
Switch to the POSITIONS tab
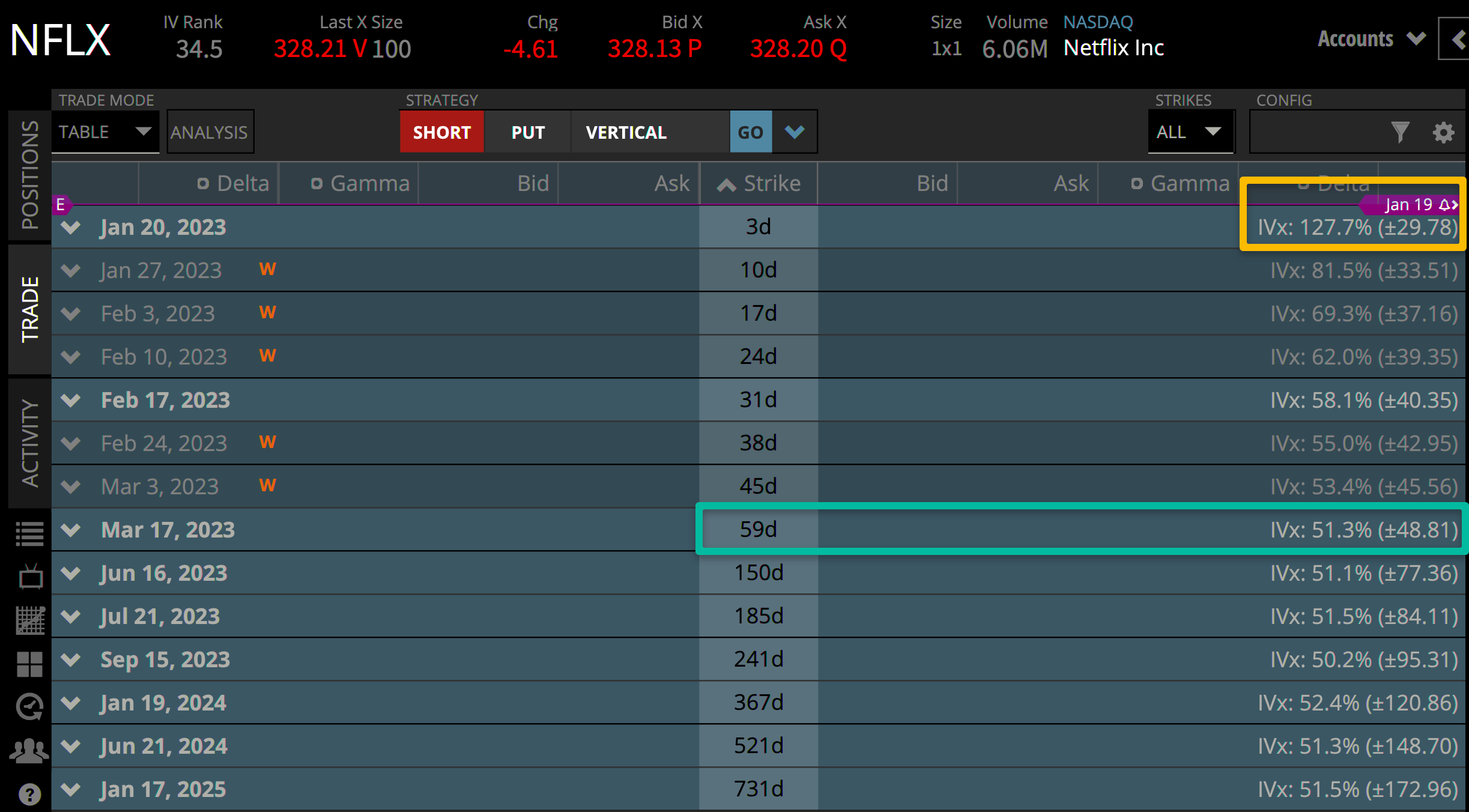click(x=28, y=174)
